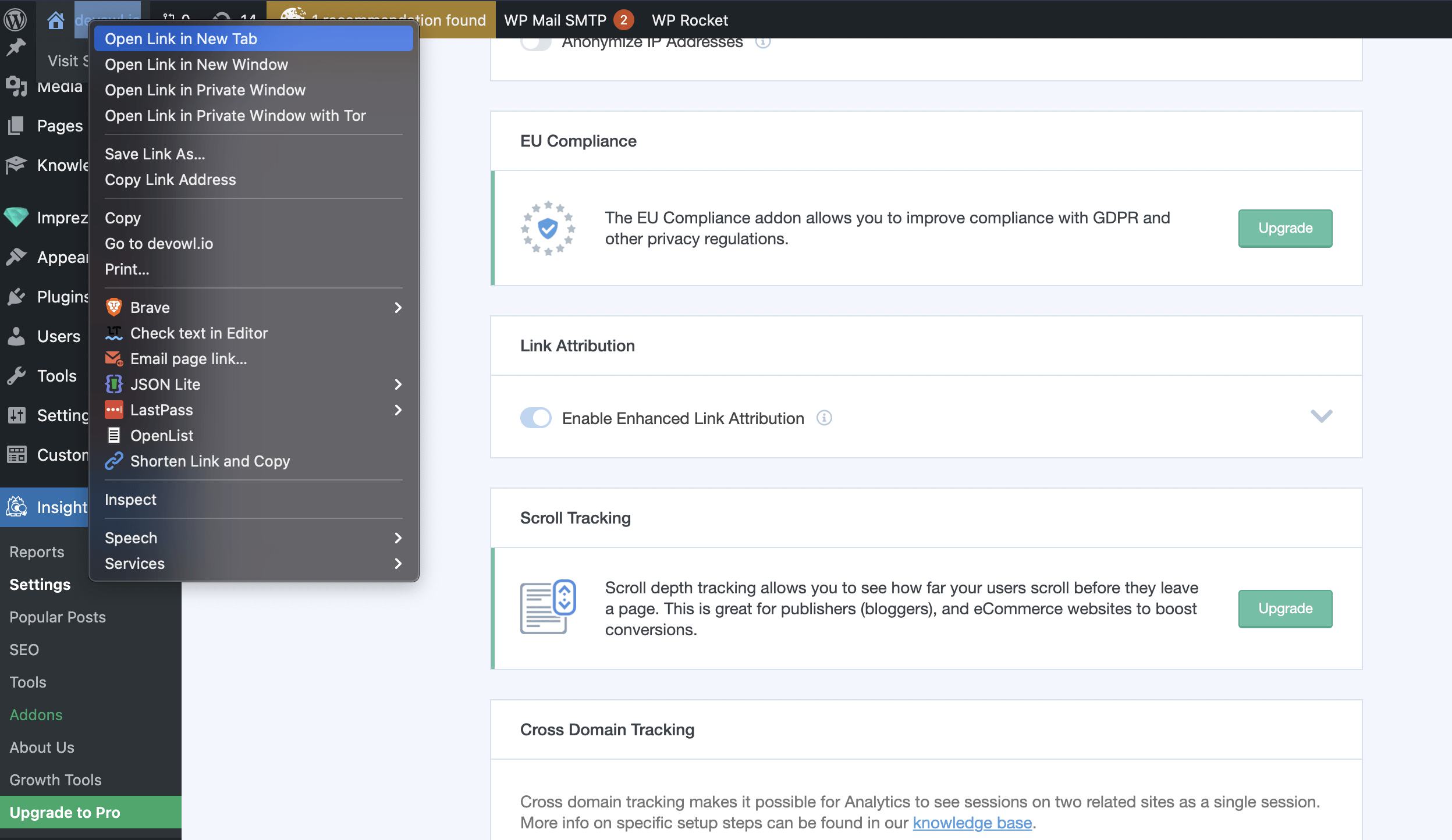Image resolution: width=1452 pixels, height=840 pixels.
Task: Click WP Mail SMTP notification badge
Action: click(623, 20)
